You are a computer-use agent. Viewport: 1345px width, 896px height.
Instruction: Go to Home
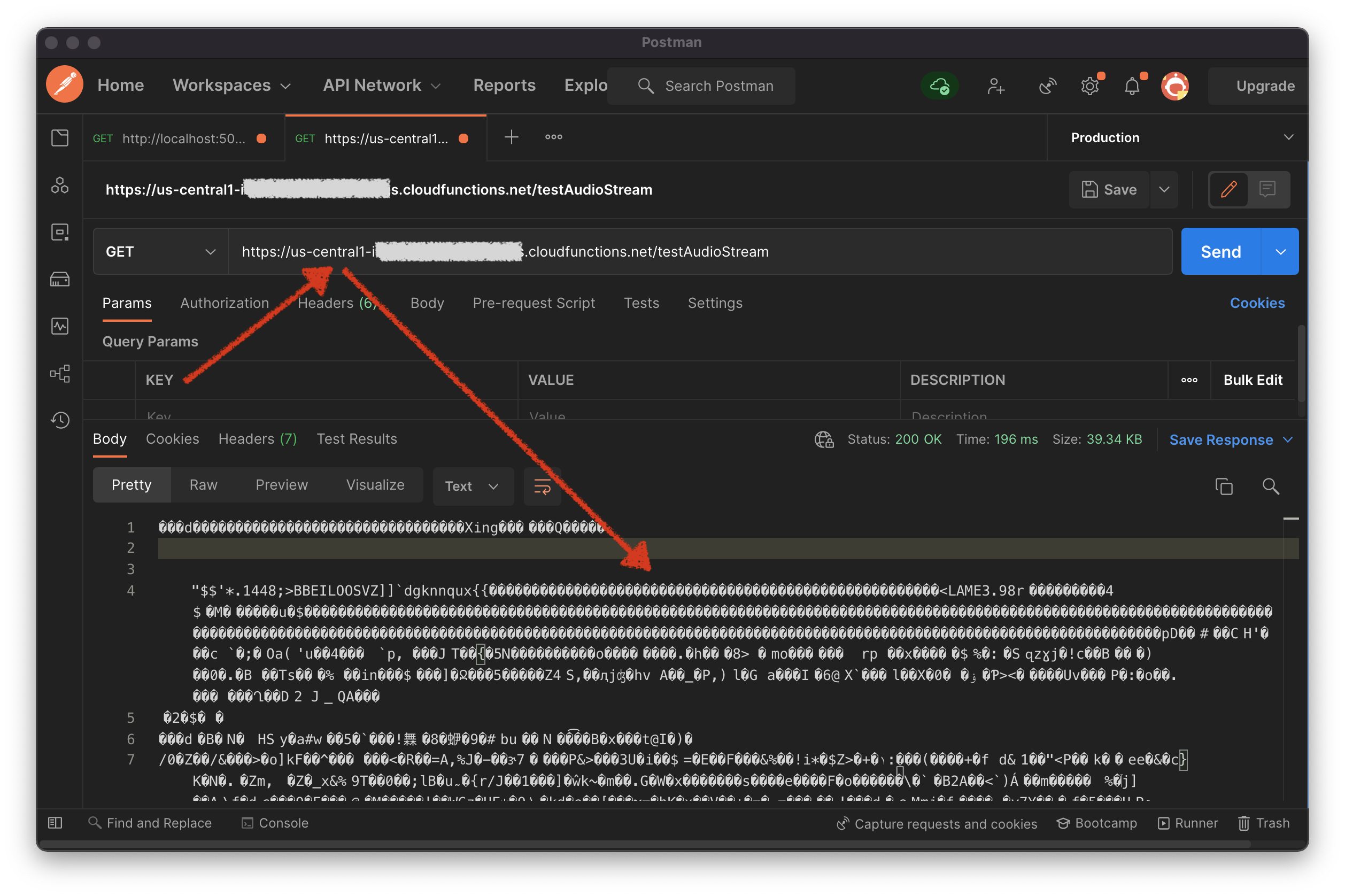pos(121,85)
